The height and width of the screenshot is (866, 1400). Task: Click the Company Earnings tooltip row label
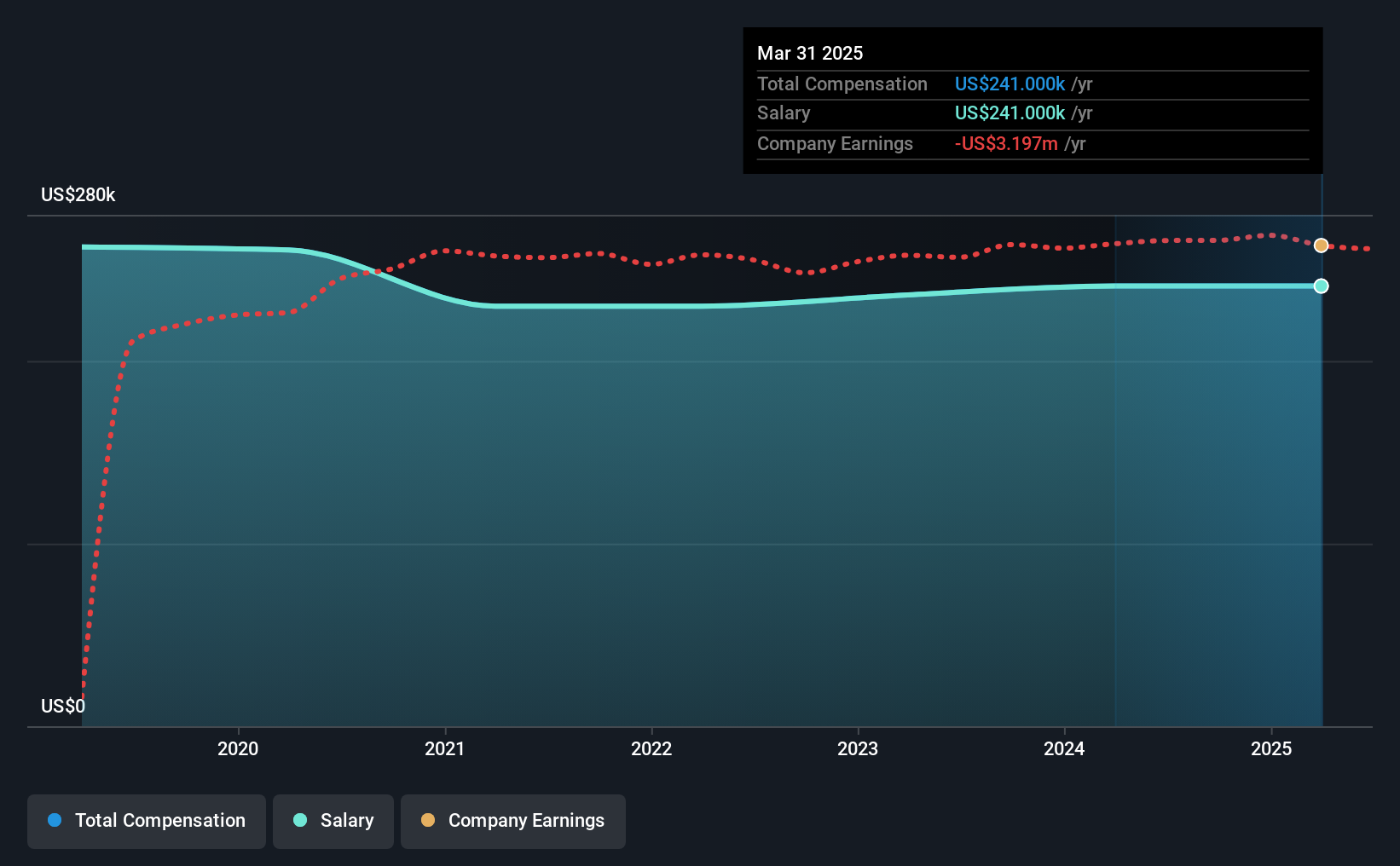tap(835, 143)
